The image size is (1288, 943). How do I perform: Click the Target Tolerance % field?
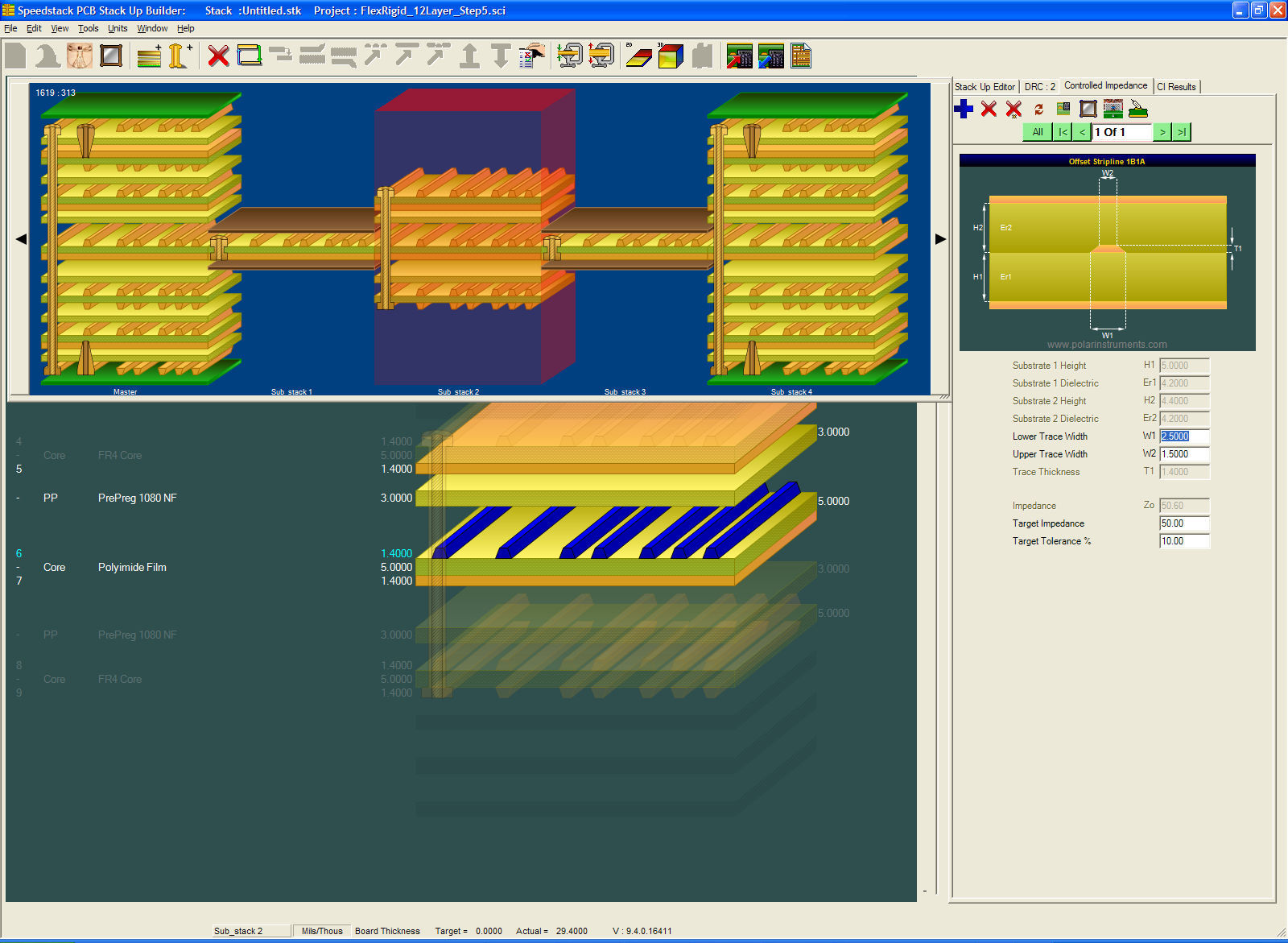click(1184, 541)
